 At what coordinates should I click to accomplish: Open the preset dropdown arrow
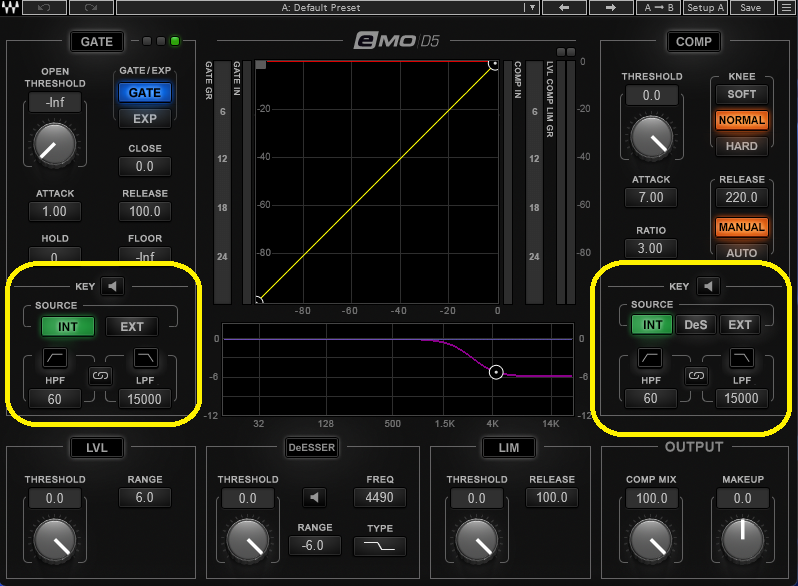(533, 8)
